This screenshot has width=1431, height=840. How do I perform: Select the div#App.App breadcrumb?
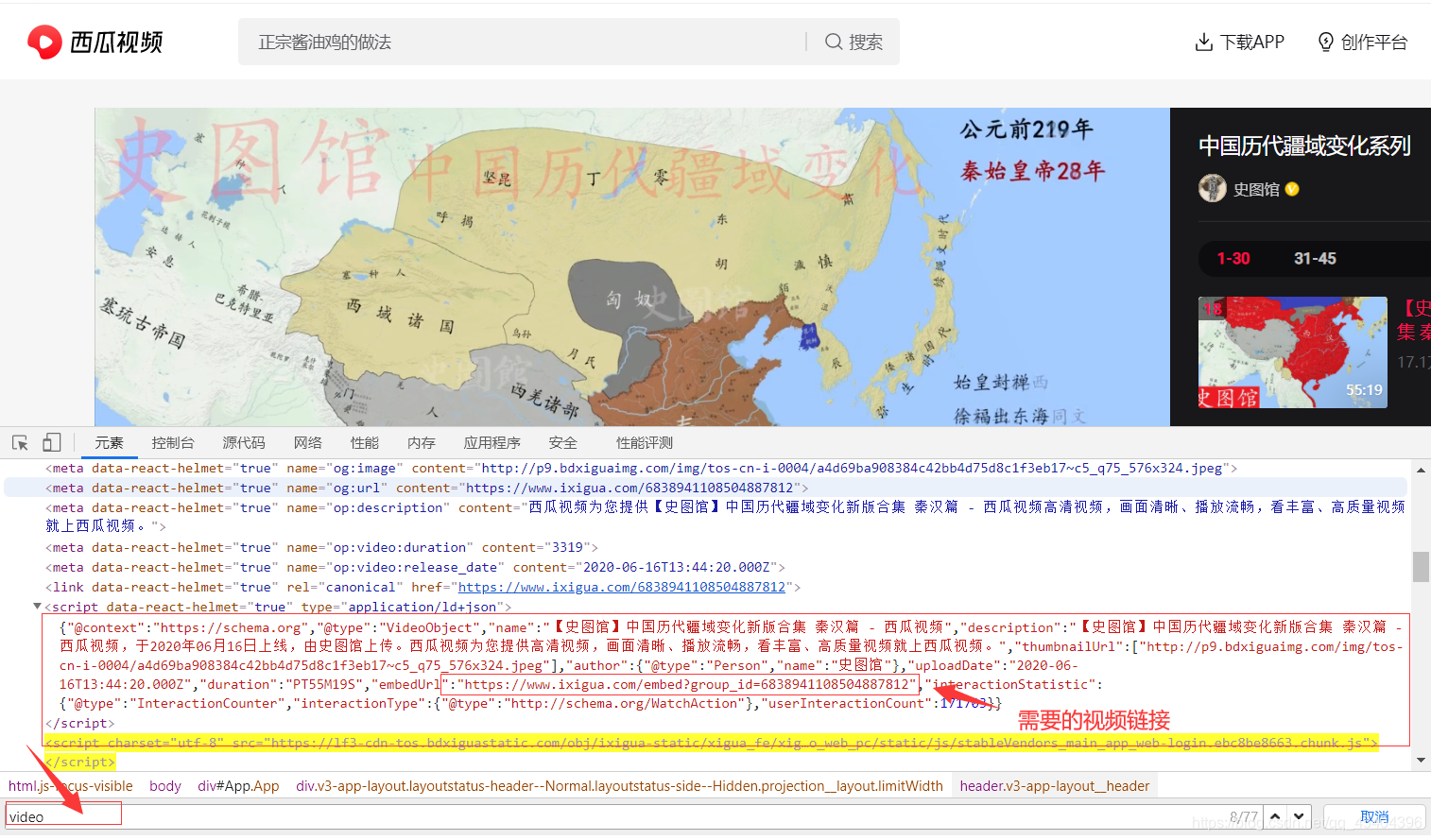pos(238,786)
